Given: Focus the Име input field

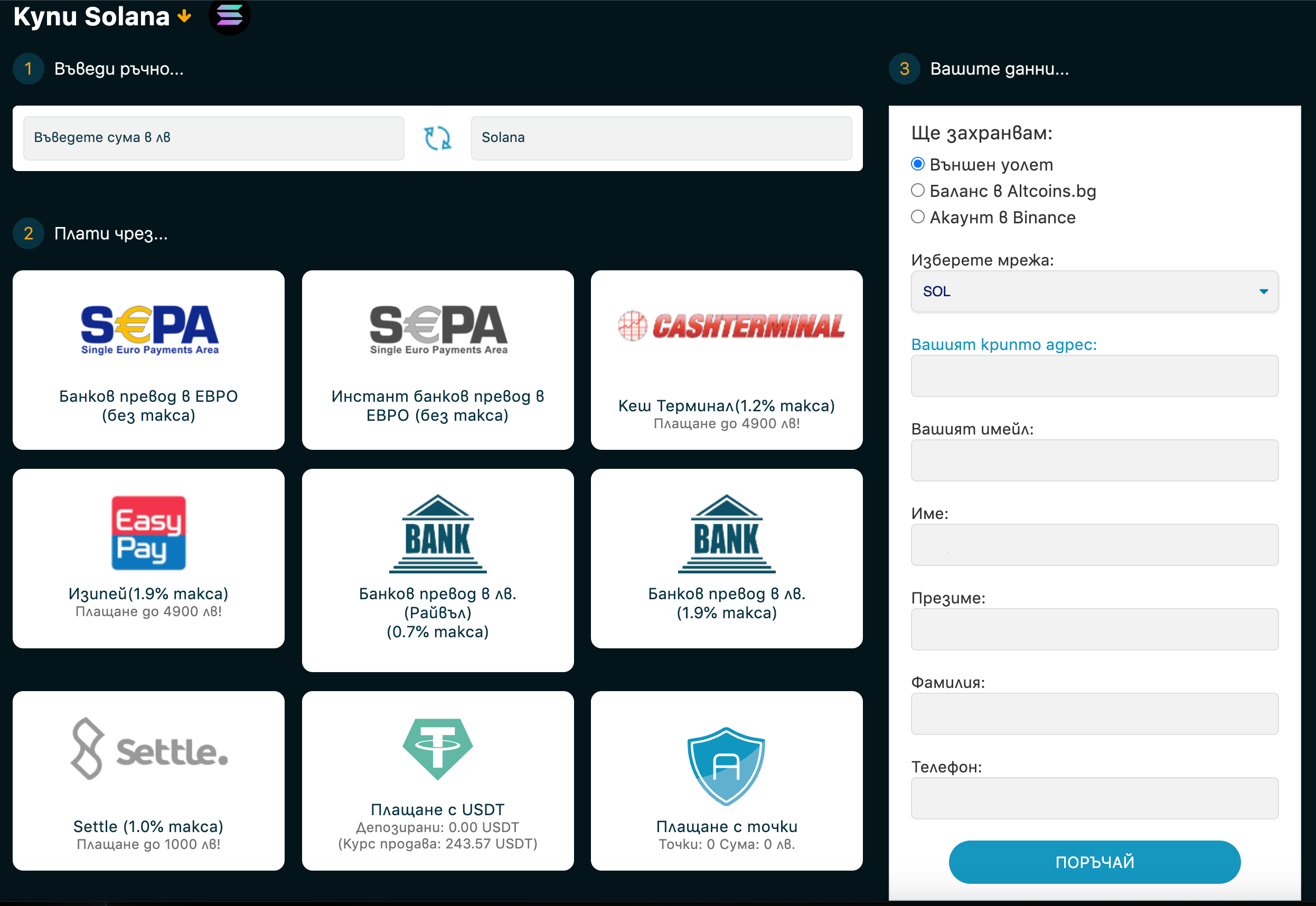Looking at the screenshot, I should click(x=1095, y=545).
